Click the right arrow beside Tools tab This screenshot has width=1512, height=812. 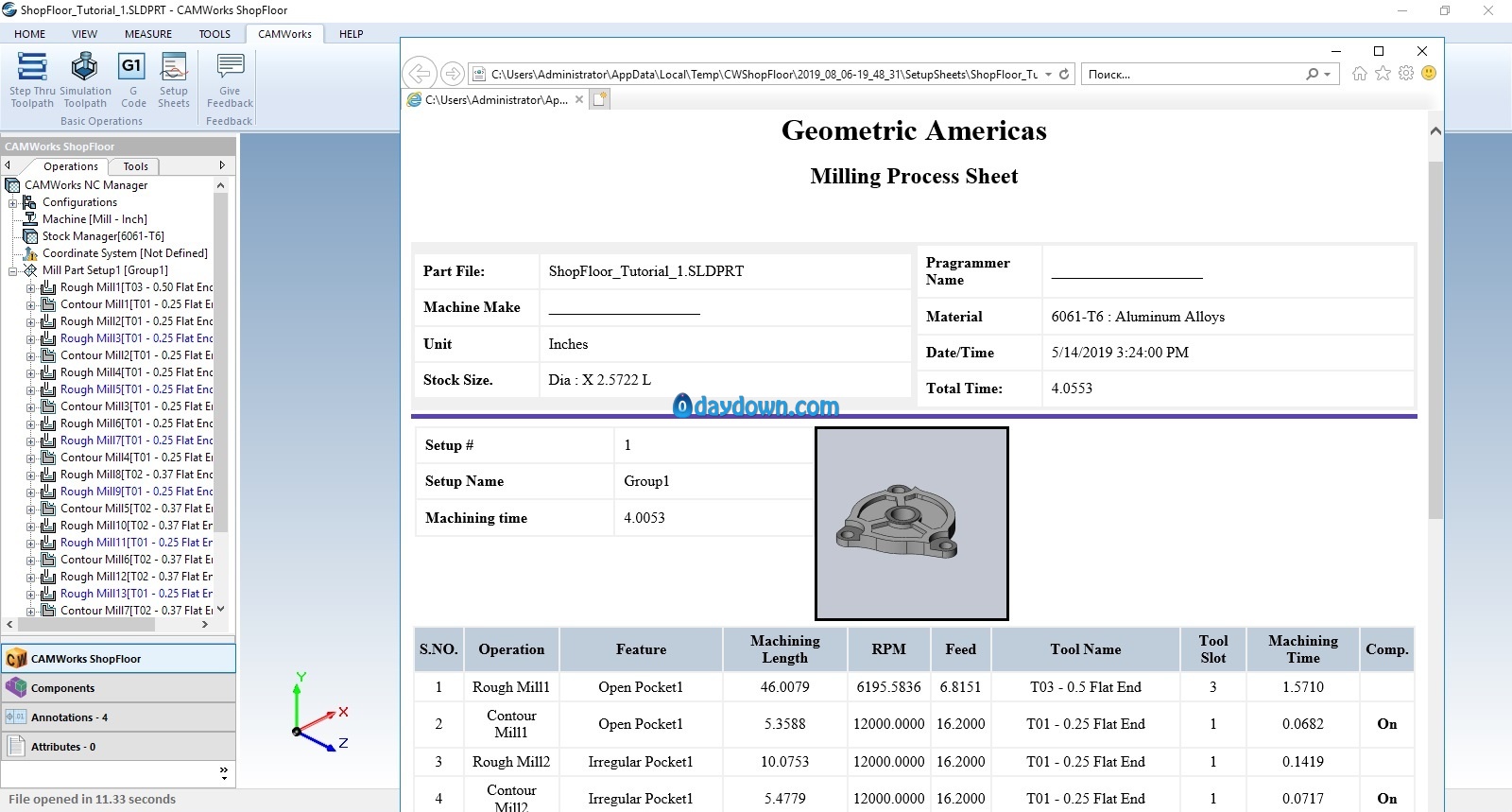point(222,165)
